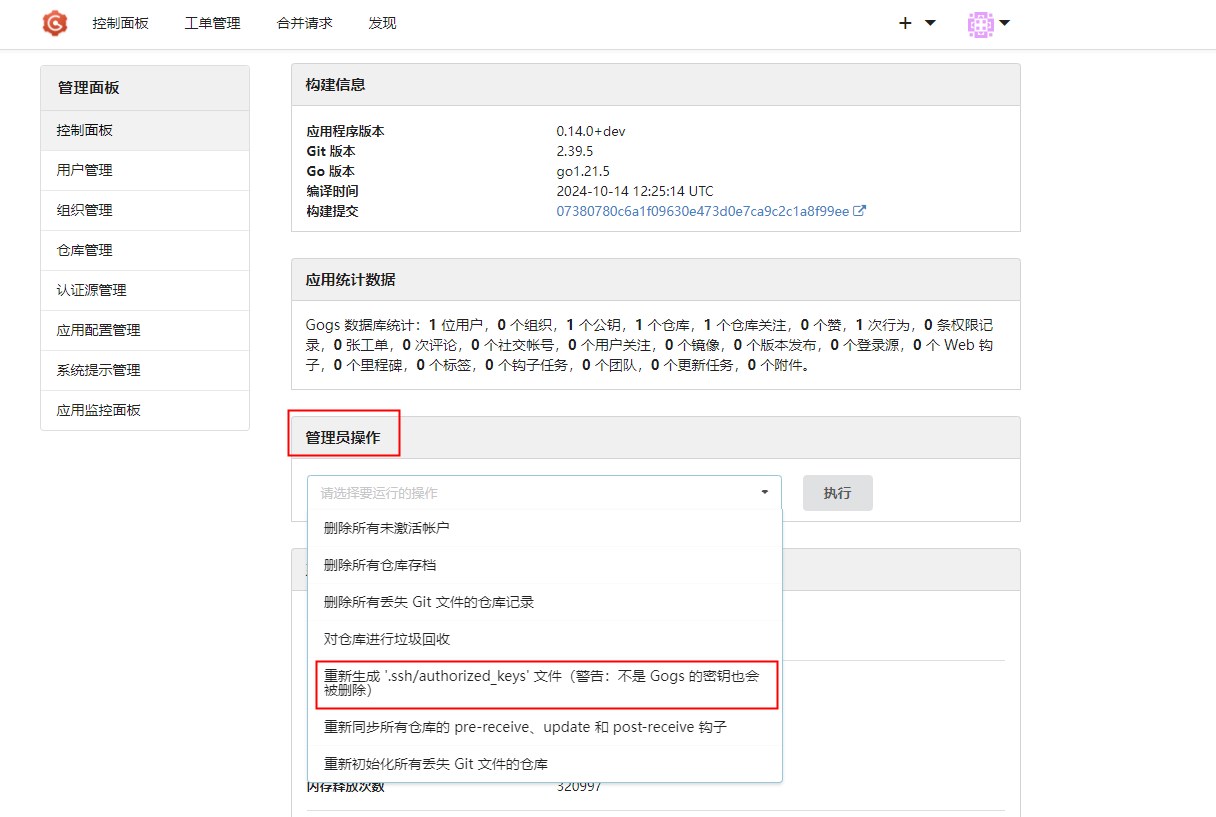Choose 删除所有仓库存档 option

click(x=544, y=565)
